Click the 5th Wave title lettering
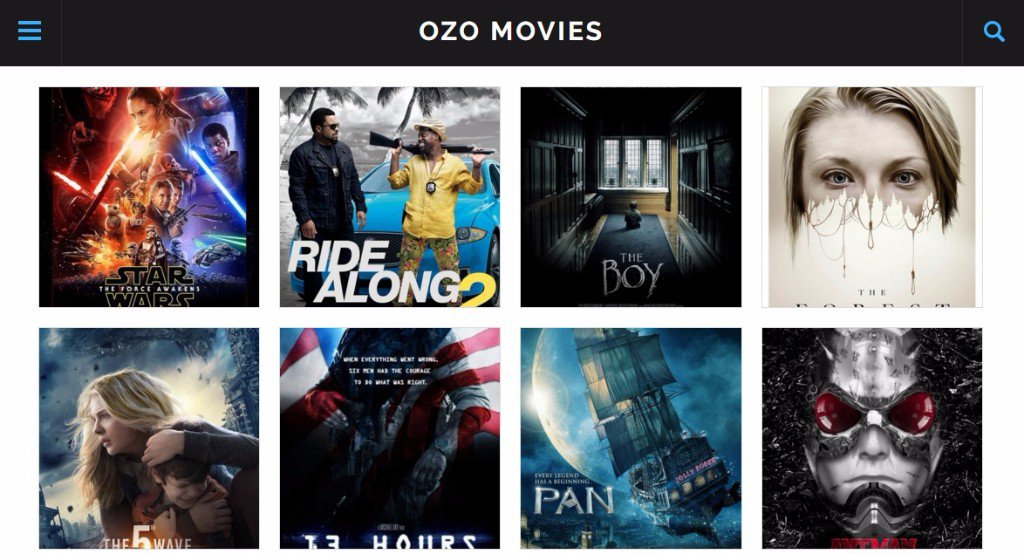Viewport: 1024px width, 554px height. tap(148, 537)
